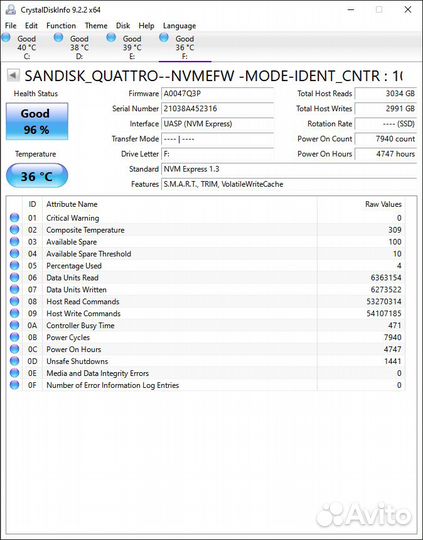Select drive E: at 39 °C

pos(132,47)
